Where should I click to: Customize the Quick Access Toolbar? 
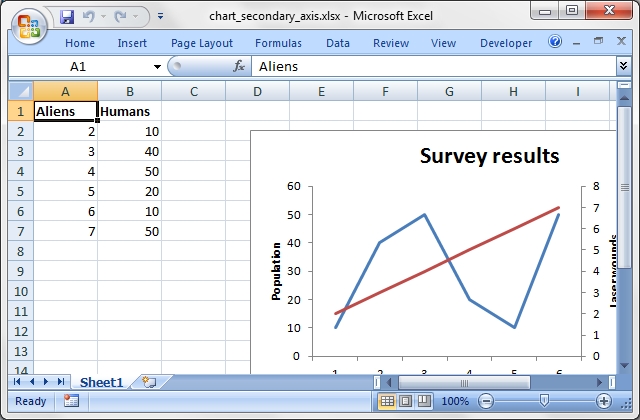pos(160,16)
